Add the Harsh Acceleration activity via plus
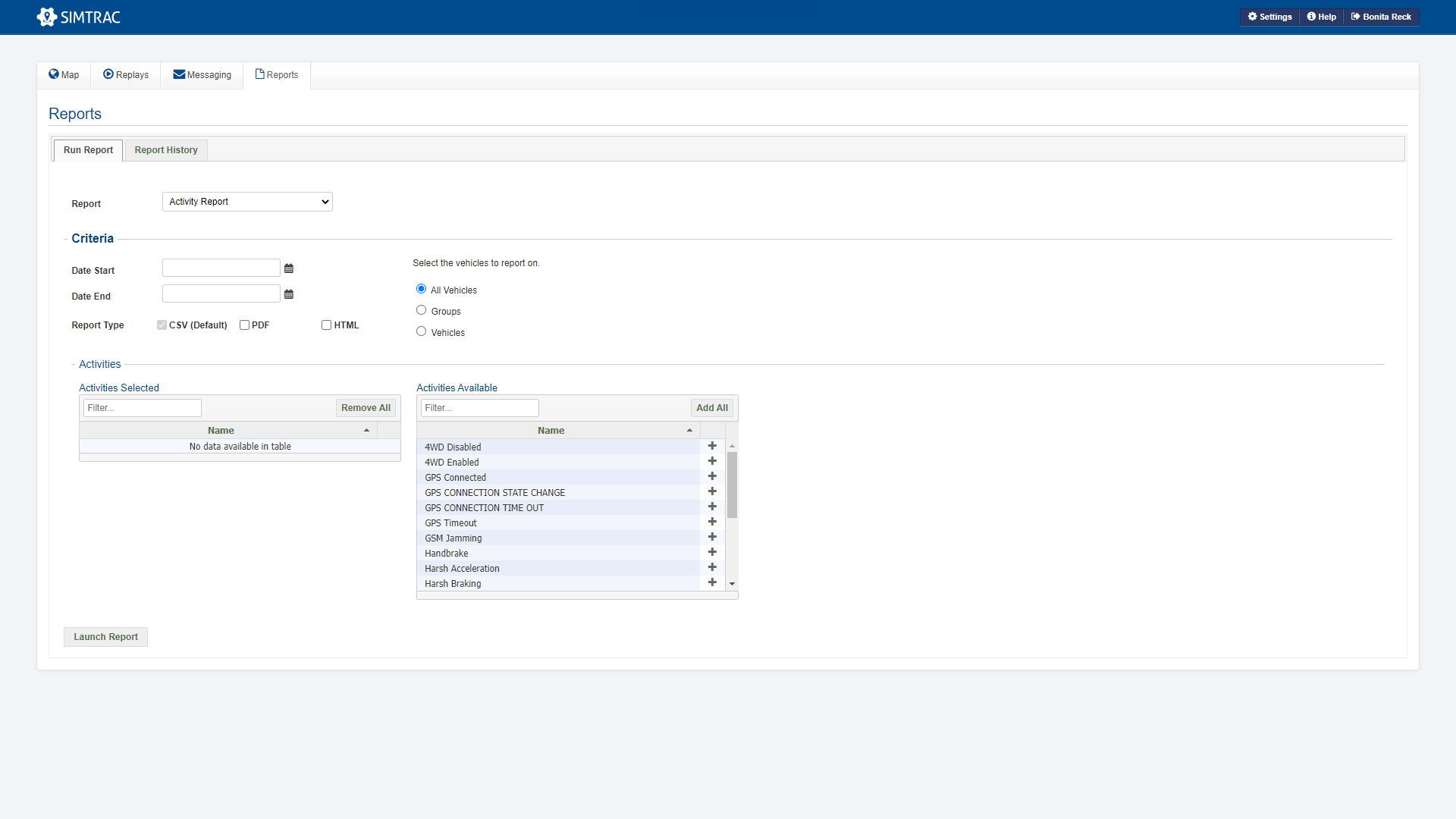 point(712,567)
